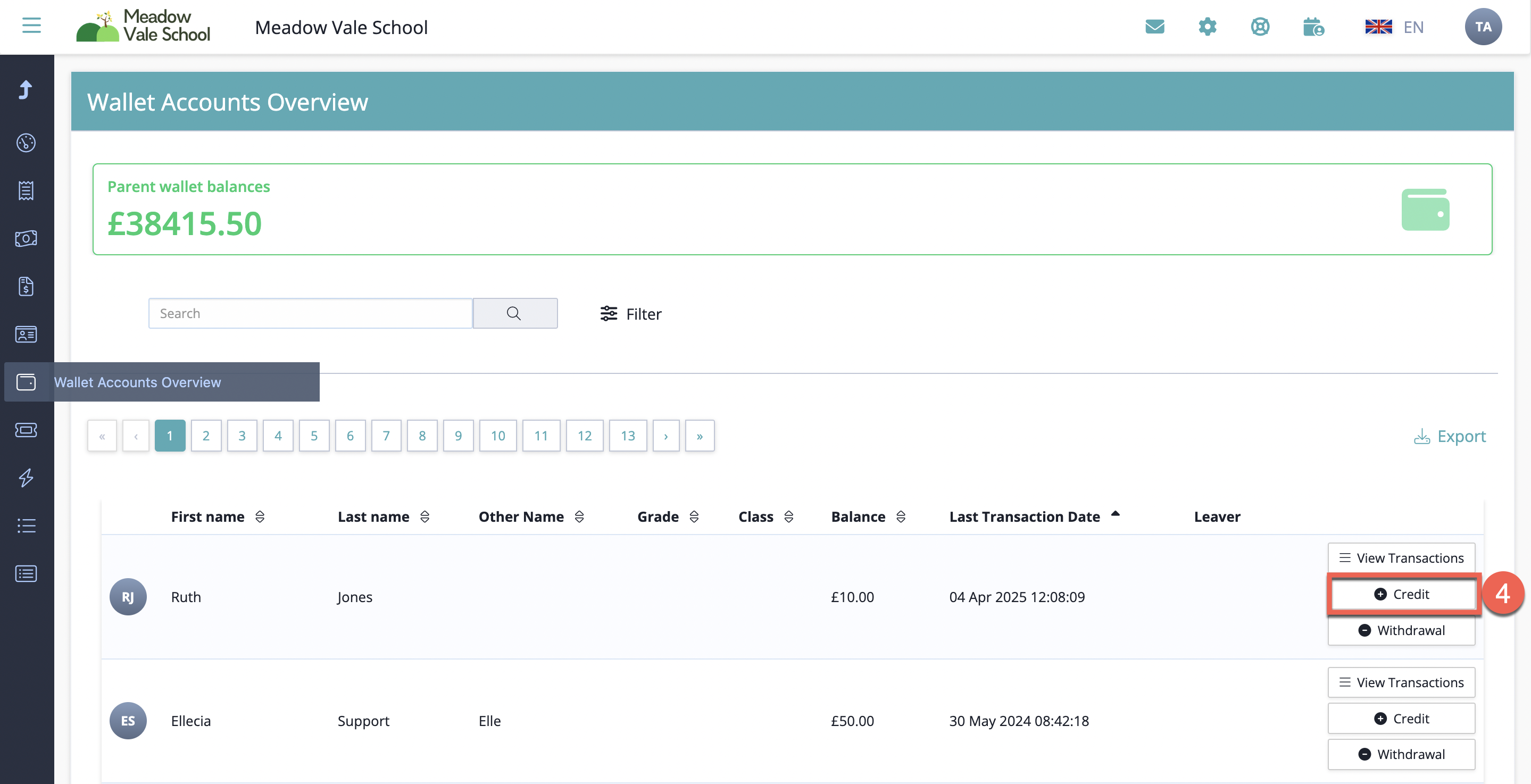Viewport: 1531px width, 784px height.
Task: Click the sidebar back arrow icon
Action: tap(26, 90)
